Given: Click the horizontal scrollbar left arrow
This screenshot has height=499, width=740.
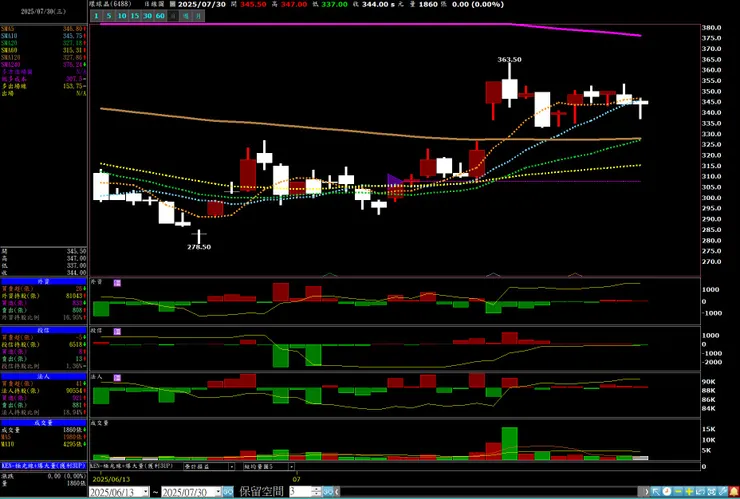Looking at the screenshot, I should click(337, 491).
